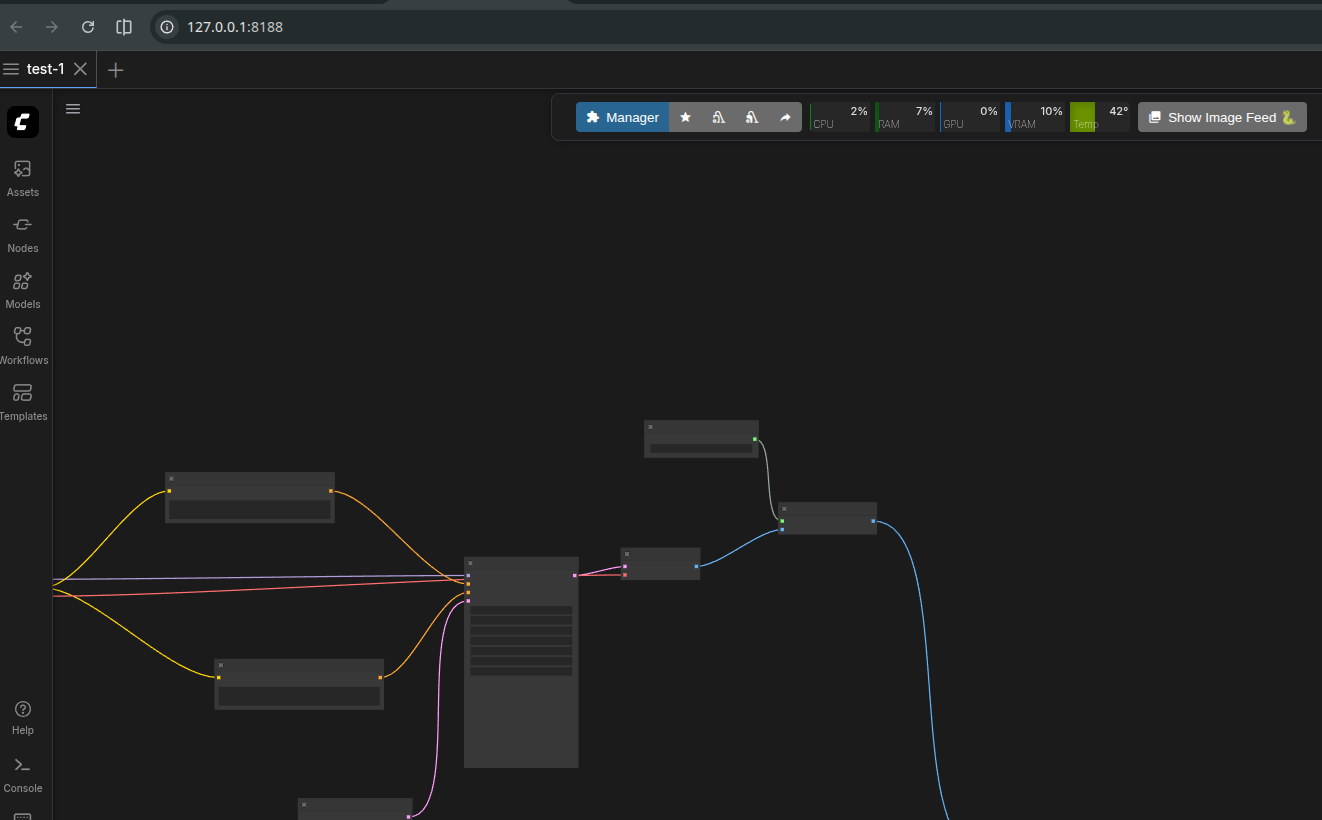Open the Nodes library panel

pos(22,234)
